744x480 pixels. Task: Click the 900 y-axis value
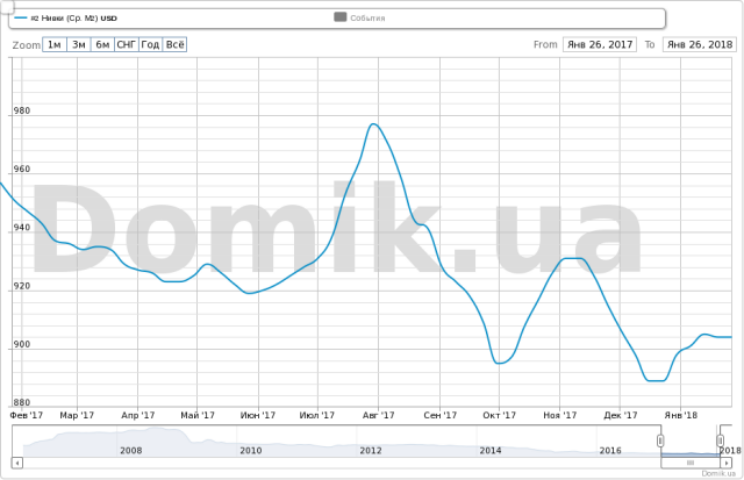pos(21,344)
